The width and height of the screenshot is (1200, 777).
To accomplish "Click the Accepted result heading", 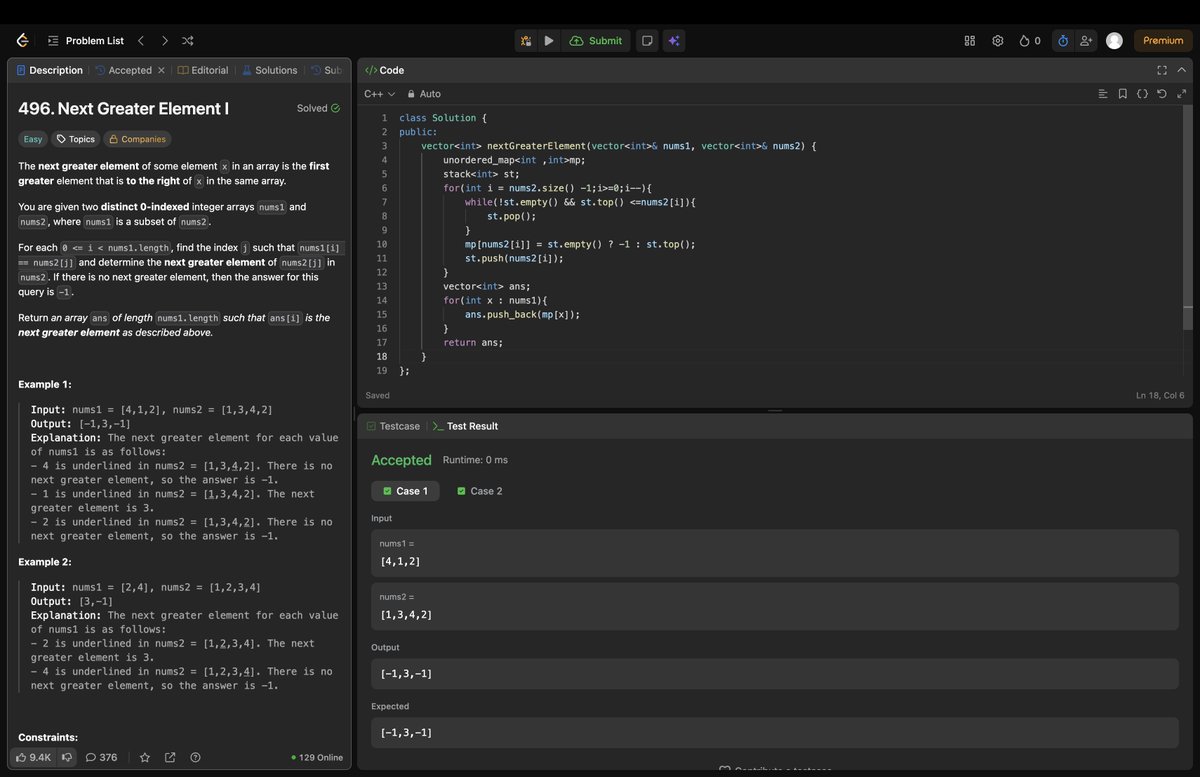I will 401,460.
